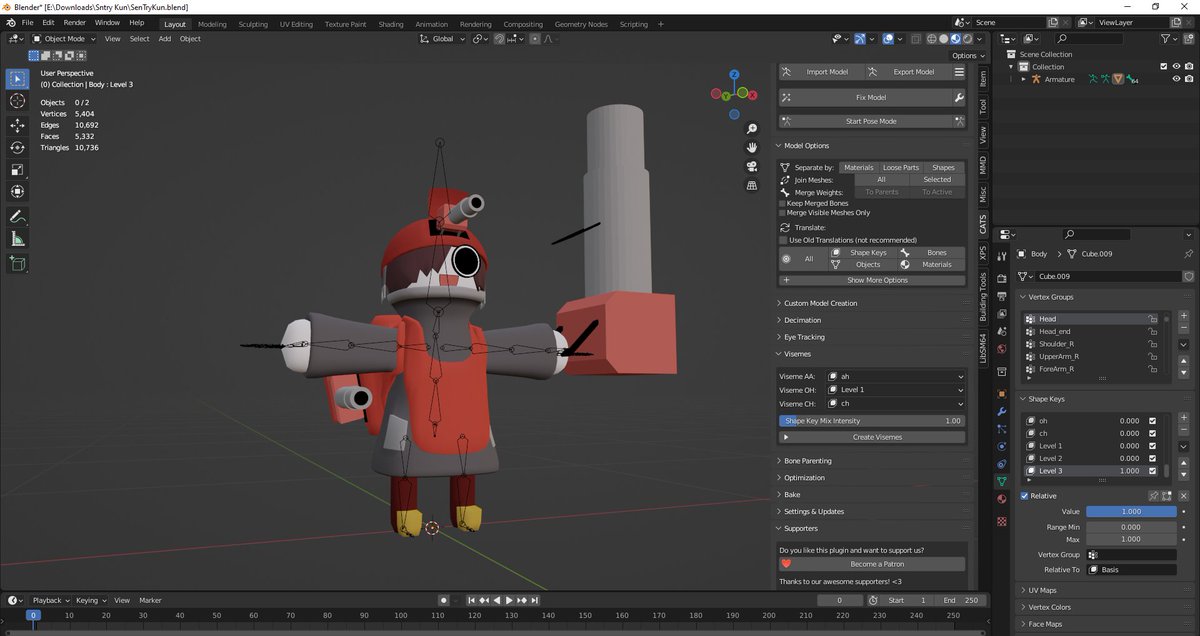Click the viewport zoom magnifier icon

[x=752, y=129]
